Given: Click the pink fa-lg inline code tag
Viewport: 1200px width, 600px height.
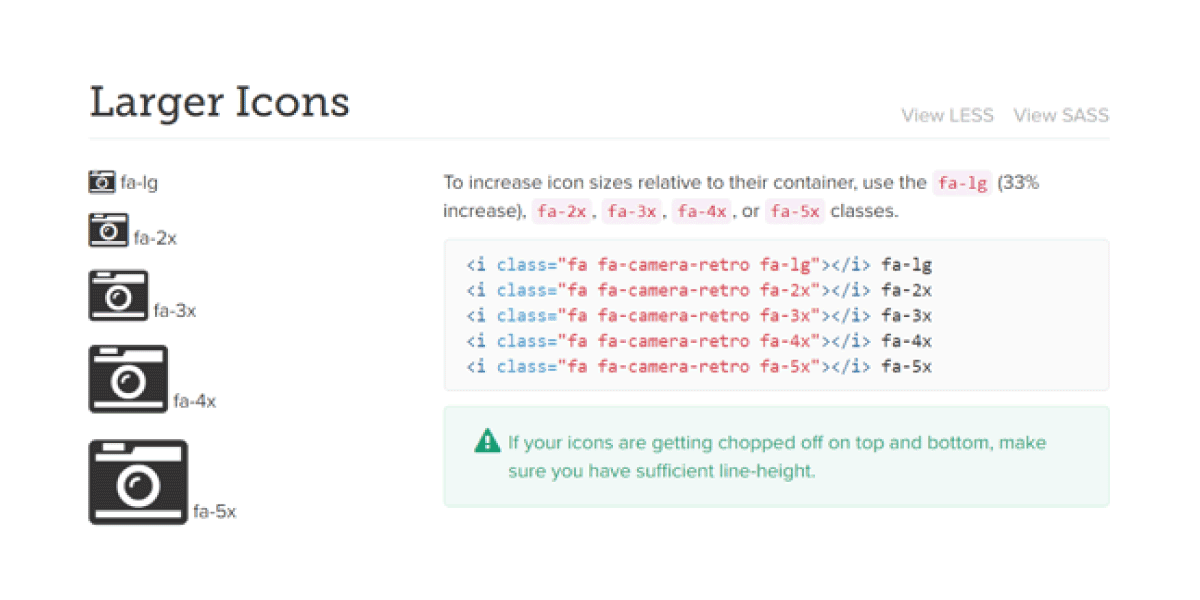Looking at the screenshot, I should click(x=962, y=183).
